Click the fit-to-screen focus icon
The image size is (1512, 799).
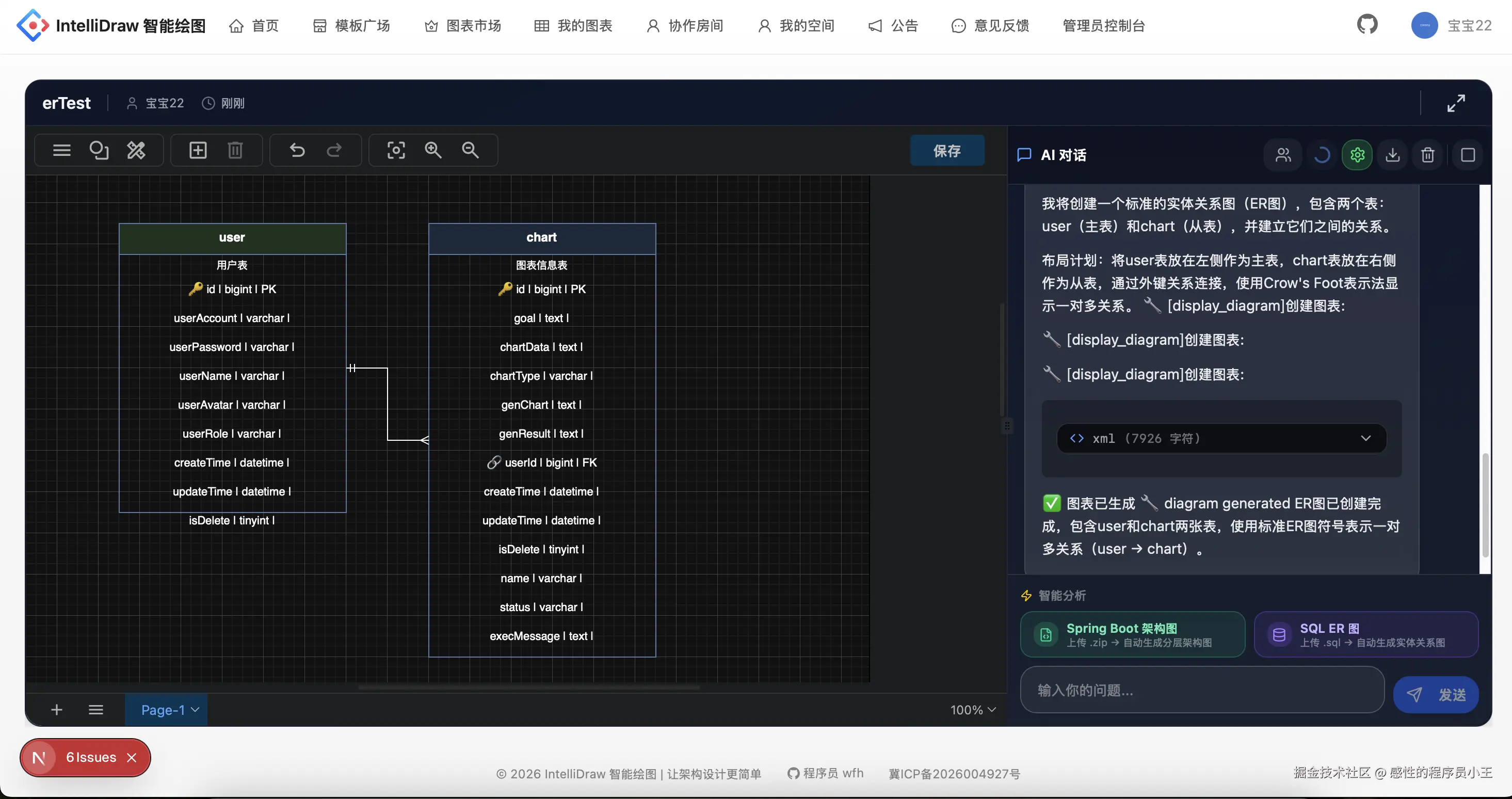pos(396,150)
